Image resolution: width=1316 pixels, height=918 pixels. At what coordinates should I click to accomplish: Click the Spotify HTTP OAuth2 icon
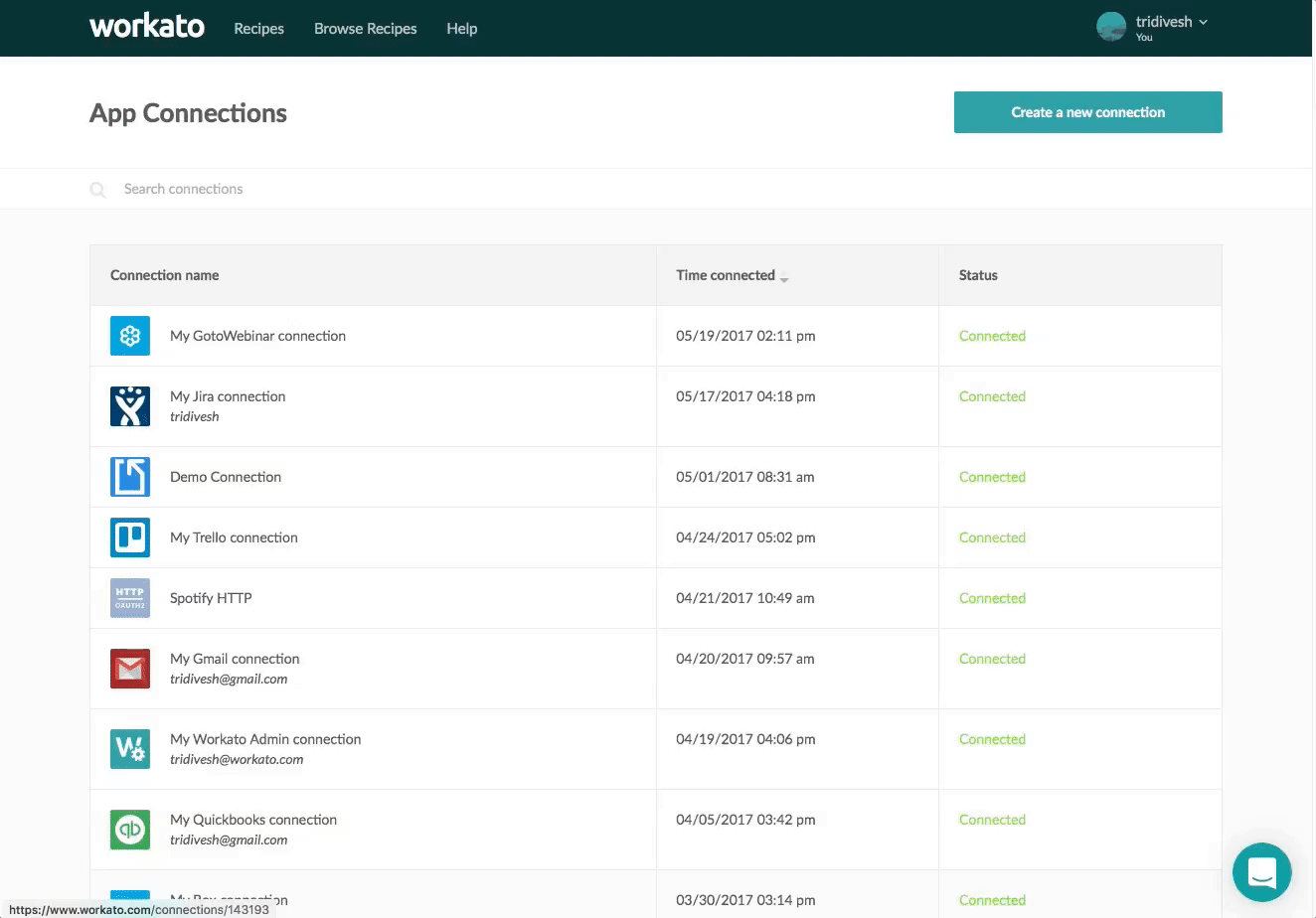[130, 598]
